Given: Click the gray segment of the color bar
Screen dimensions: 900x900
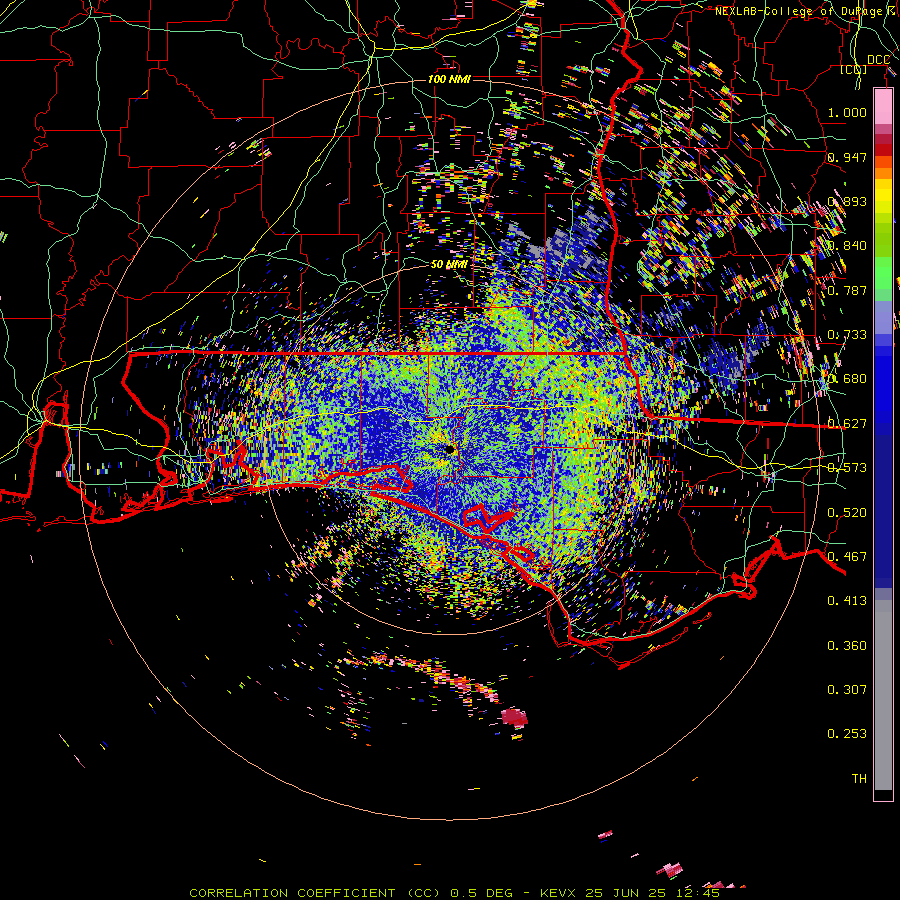Looking at the screenshot, I should point(883,695).
